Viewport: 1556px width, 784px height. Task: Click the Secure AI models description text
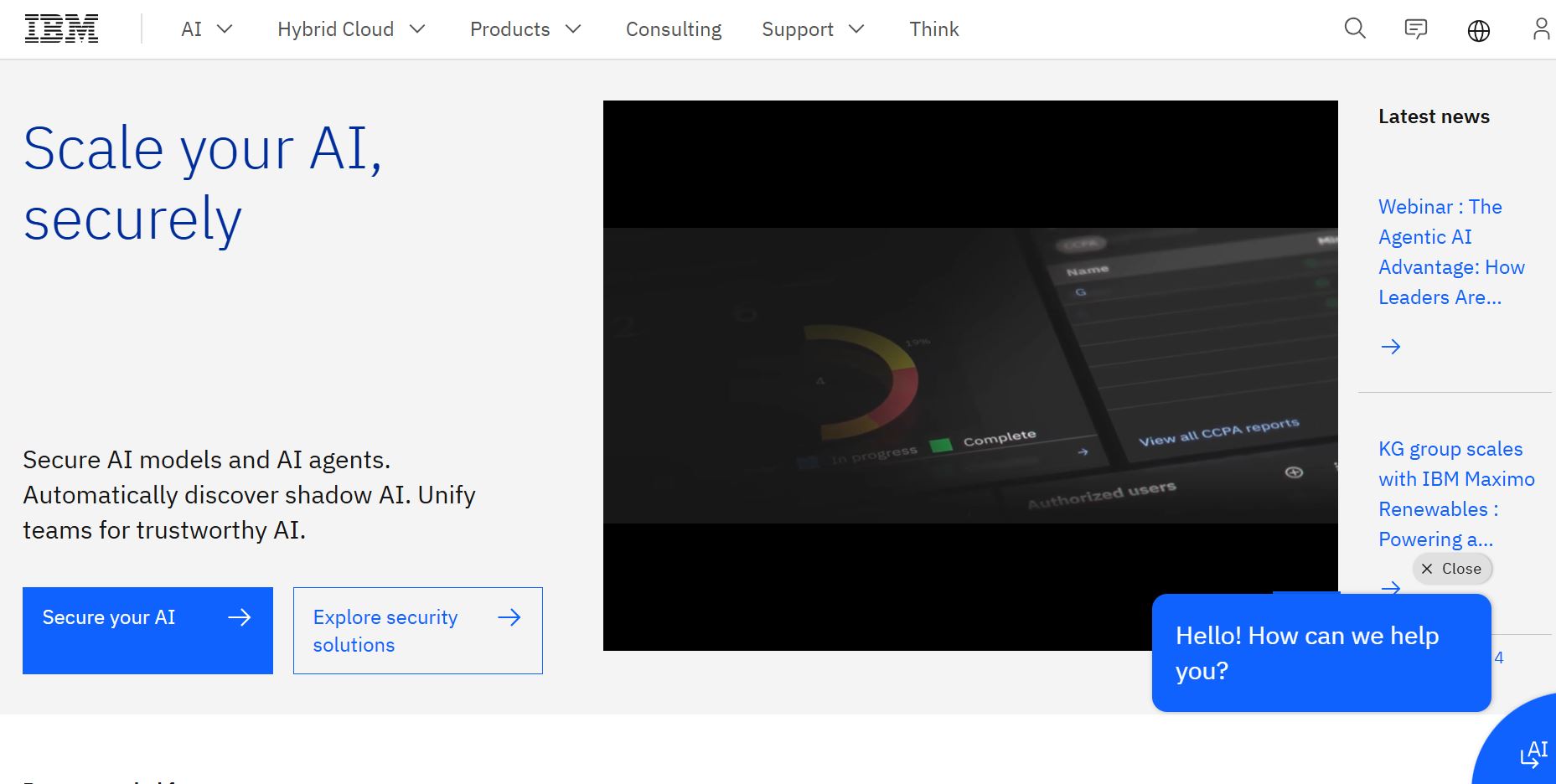click(x=249, y=495)
